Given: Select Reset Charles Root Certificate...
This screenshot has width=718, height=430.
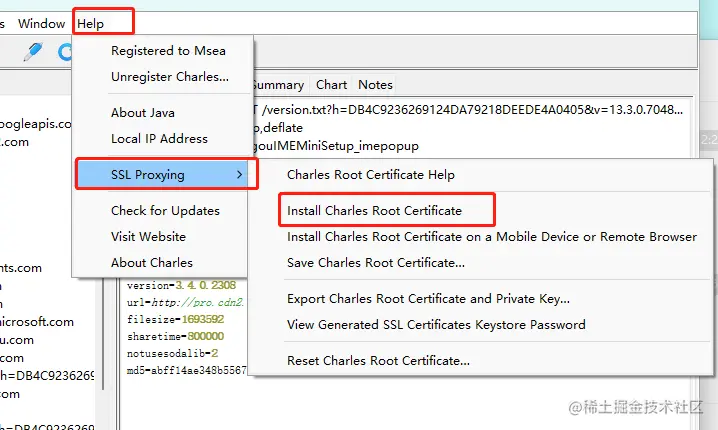Looking at the screenshot, I should coord(378,361).
